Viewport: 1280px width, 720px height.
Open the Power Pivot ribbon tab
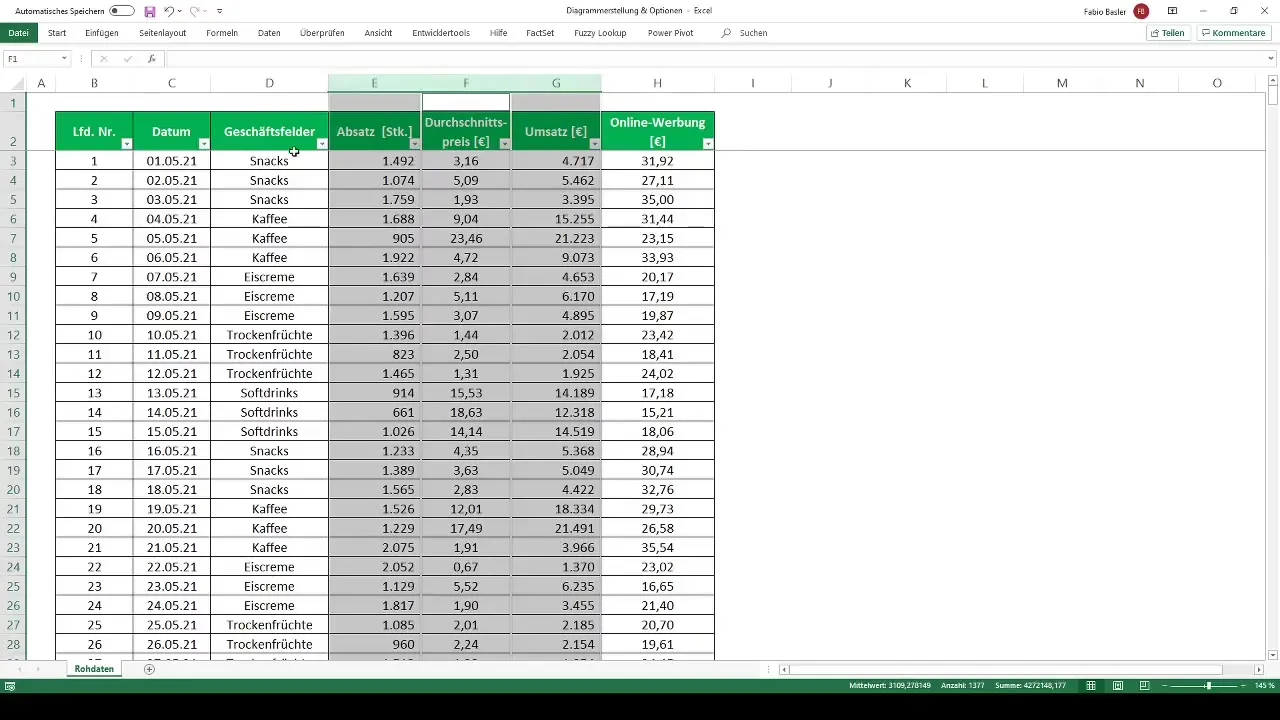(x=670, y=33)
